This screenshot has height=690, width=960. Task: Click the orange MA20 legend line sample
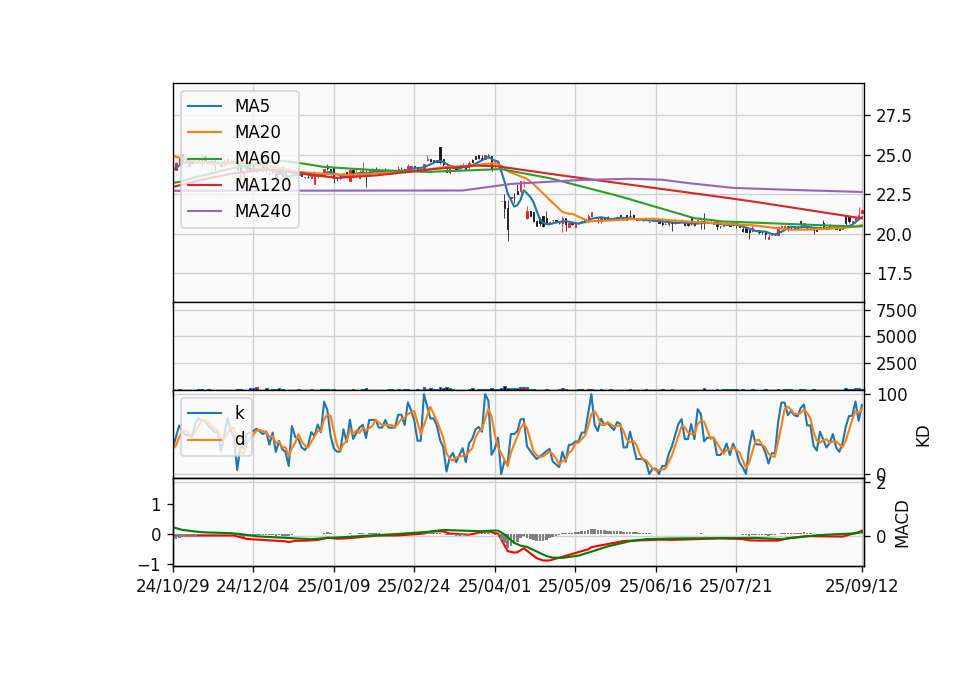point(204,132)
